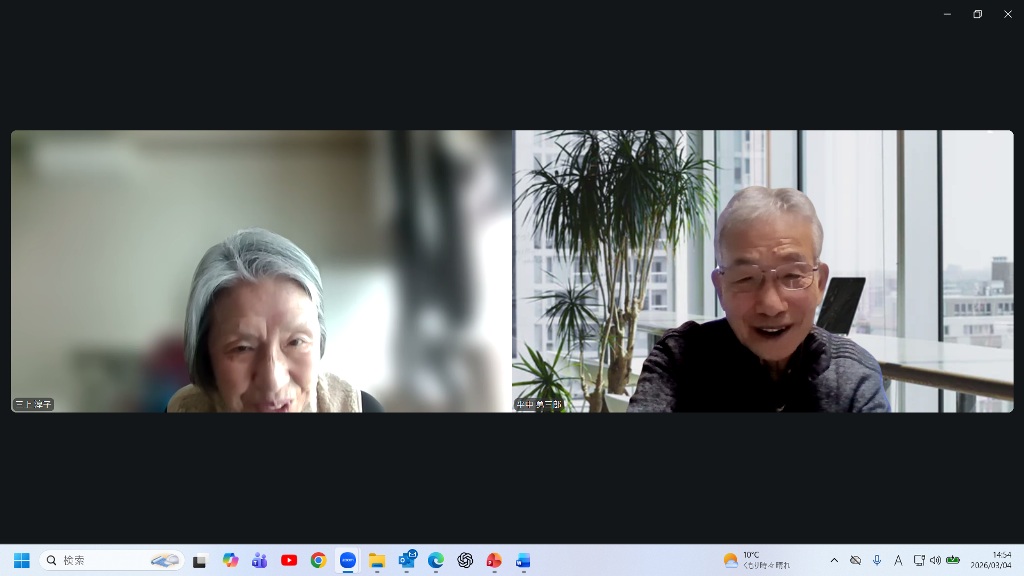Open YouTube from the taskbar
Screen dimensions: 1024x576
click(x=289, y=560)
